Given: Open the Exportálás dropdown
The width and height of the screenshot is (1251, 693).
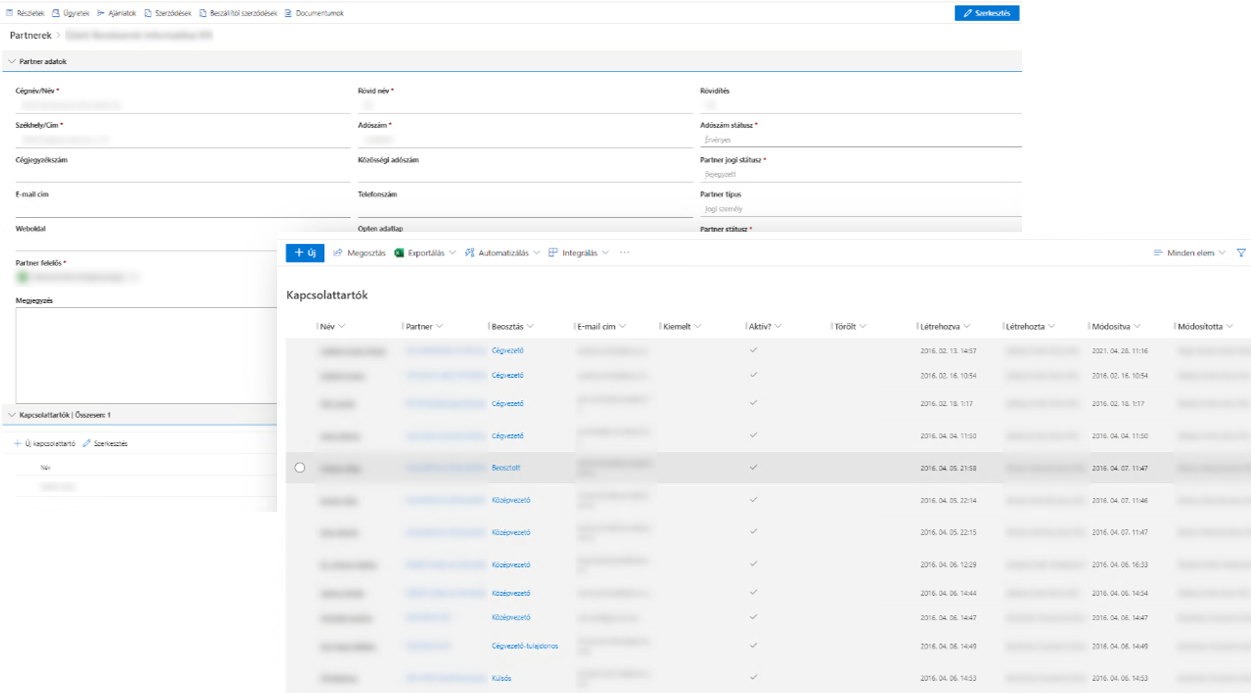Looking at the screenshot, I should pos(425,253).
